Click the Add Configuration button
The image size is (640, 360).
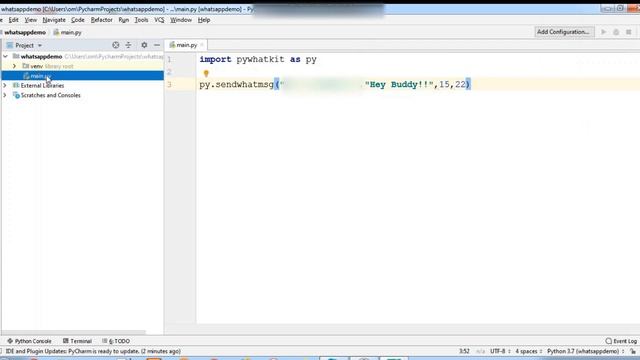(564, 32)
